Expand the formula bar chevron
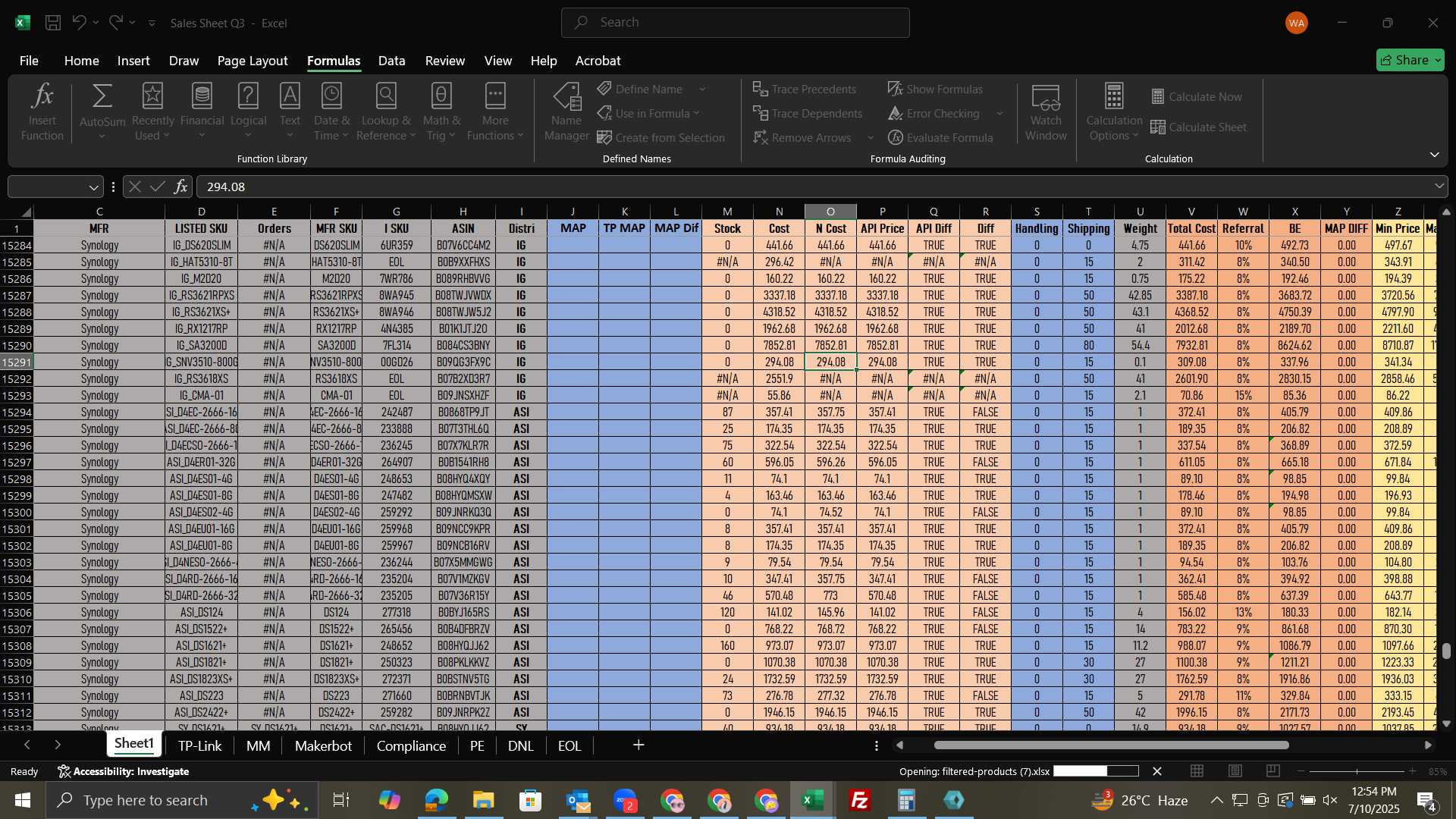The image size is (1456, 819). (1439, 187)
